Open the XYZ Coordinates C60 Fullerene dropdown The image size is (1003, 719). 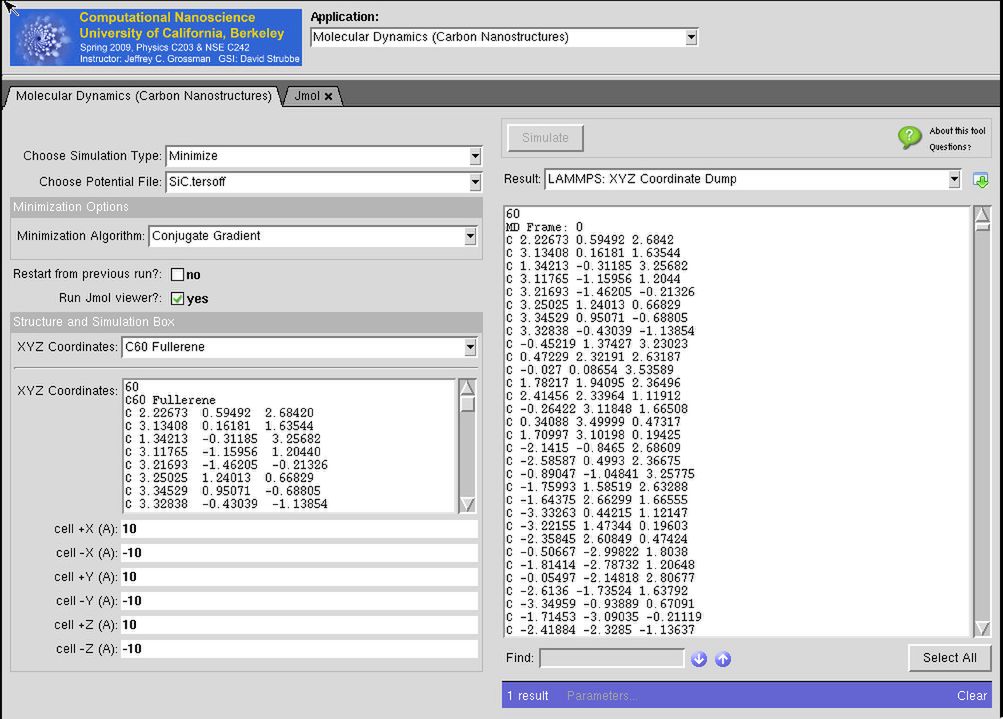299,347
